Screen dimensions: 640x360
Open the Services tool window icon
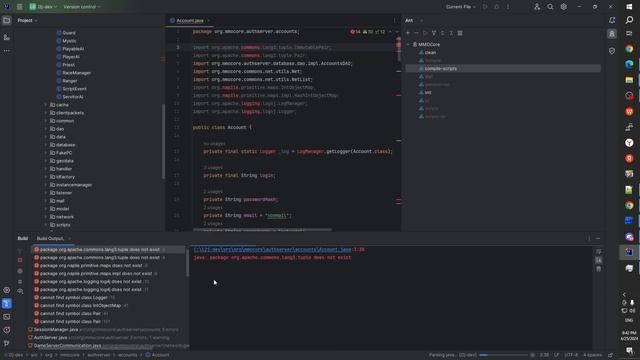coord(7,290)
